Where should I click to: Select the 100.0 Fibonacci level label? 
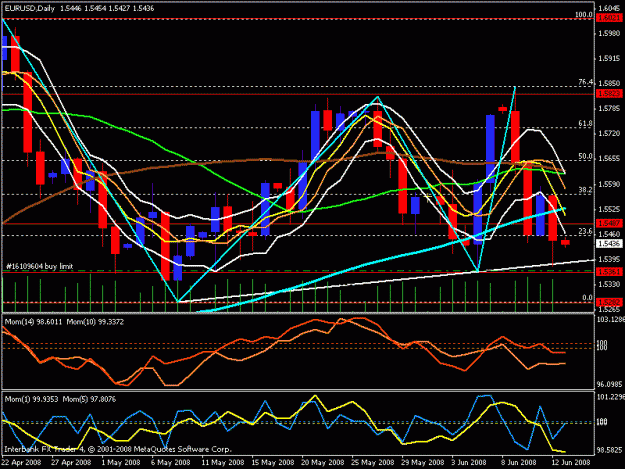click(x=584, y=15)
